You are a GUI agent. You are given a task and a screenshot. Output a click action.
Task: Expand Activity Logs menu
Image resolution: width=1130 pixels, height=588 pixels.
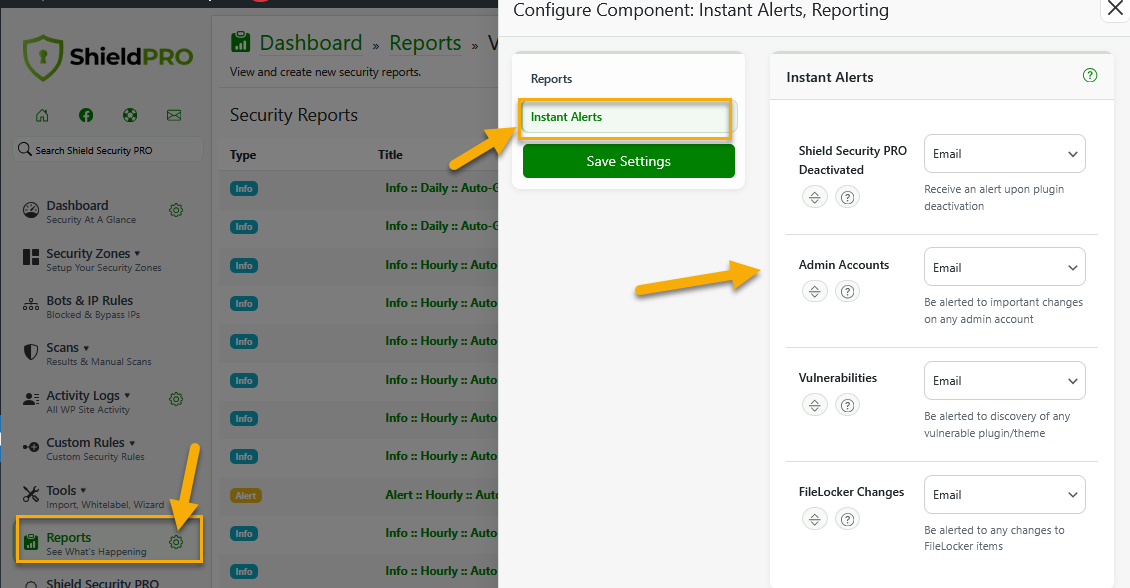click(x=127, y=396)
